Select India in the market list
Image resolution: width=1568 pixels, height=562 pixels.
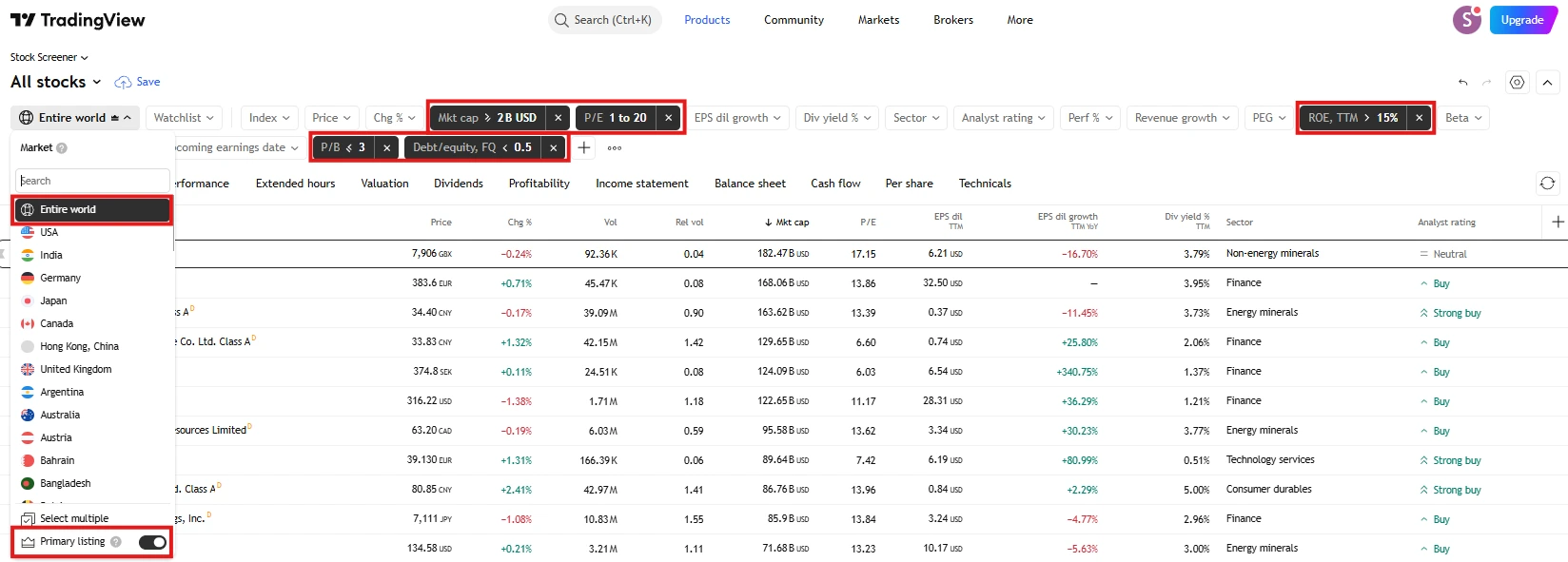(92, 255)
